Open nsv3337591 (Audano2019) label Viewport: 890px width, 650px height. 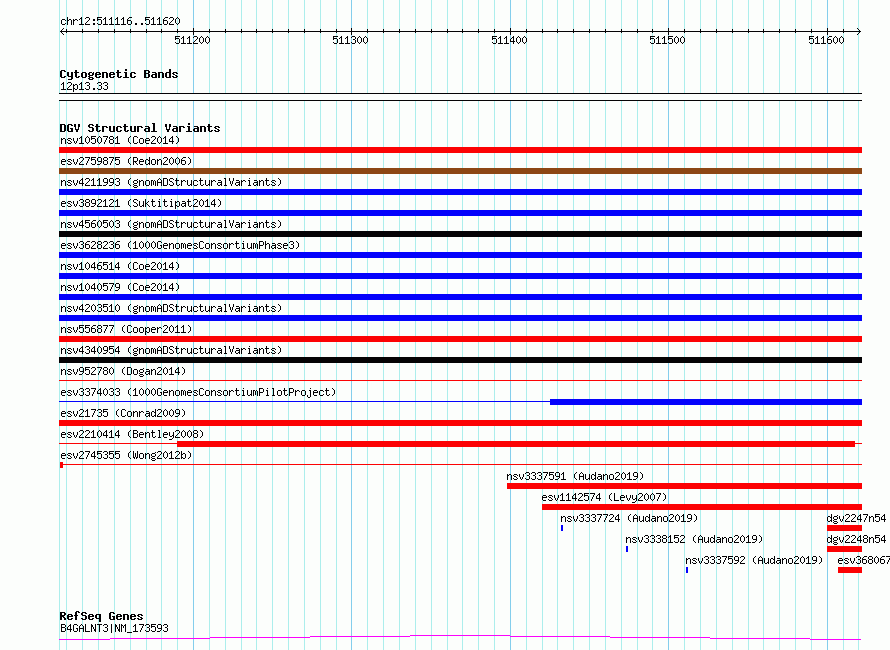click(575, 476)
